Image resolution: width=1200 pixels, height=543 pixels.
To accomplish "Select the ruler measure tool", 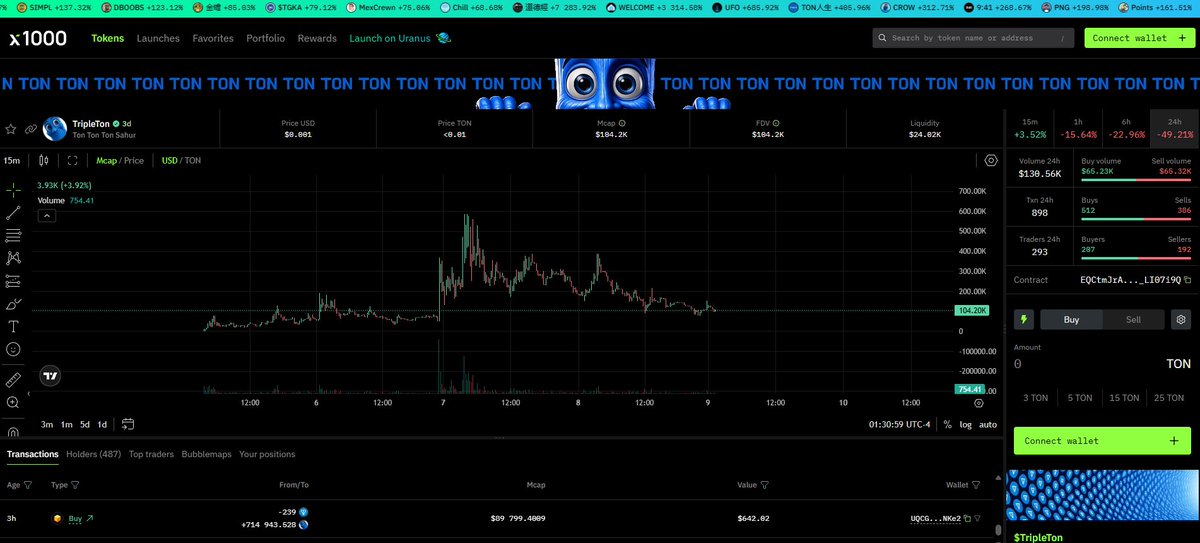I will pos(13,380).
